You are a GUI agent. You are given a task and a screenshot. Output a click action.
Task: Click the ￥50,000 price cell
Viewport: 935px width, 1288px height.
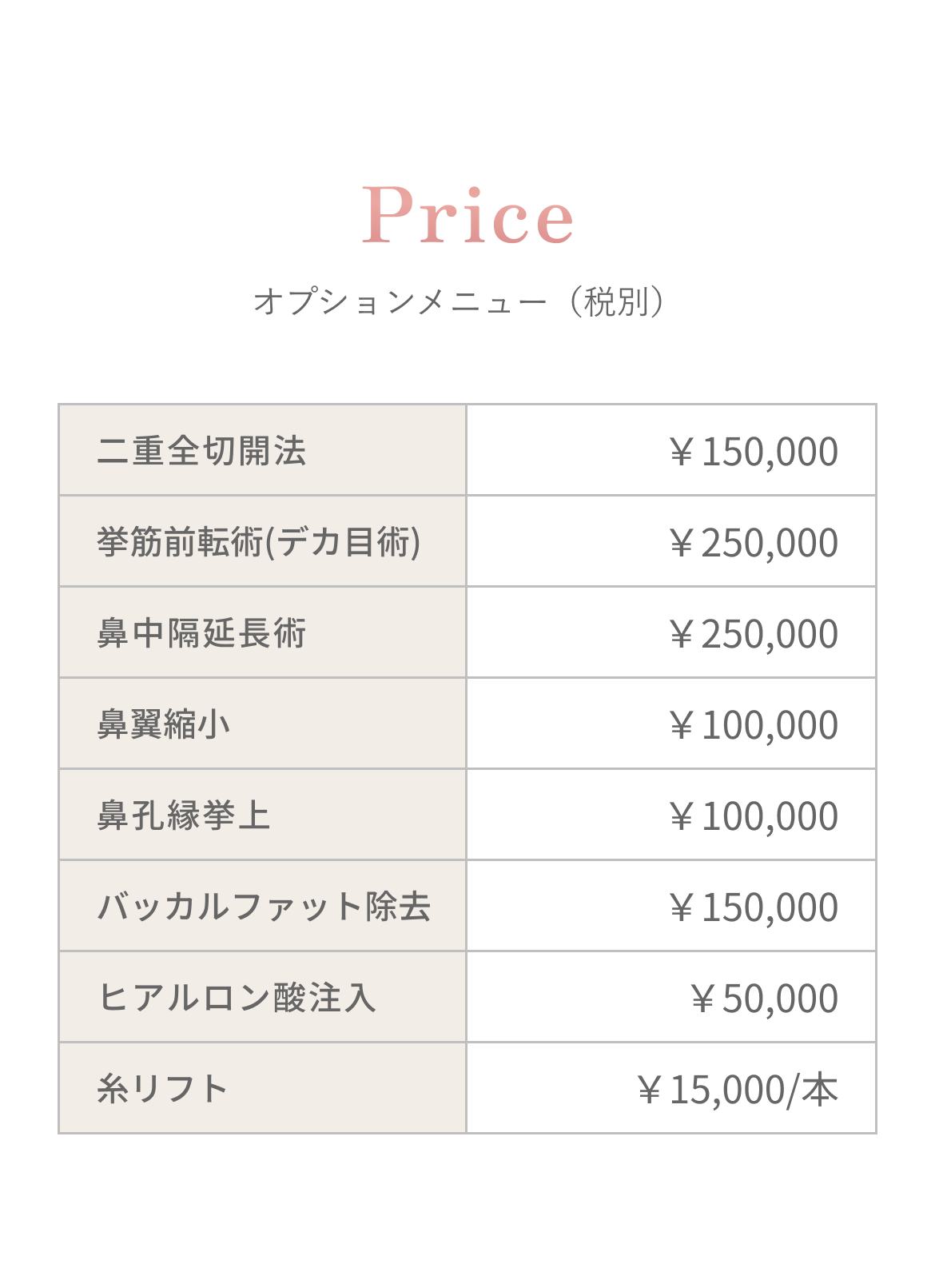(x=763, y=999)
